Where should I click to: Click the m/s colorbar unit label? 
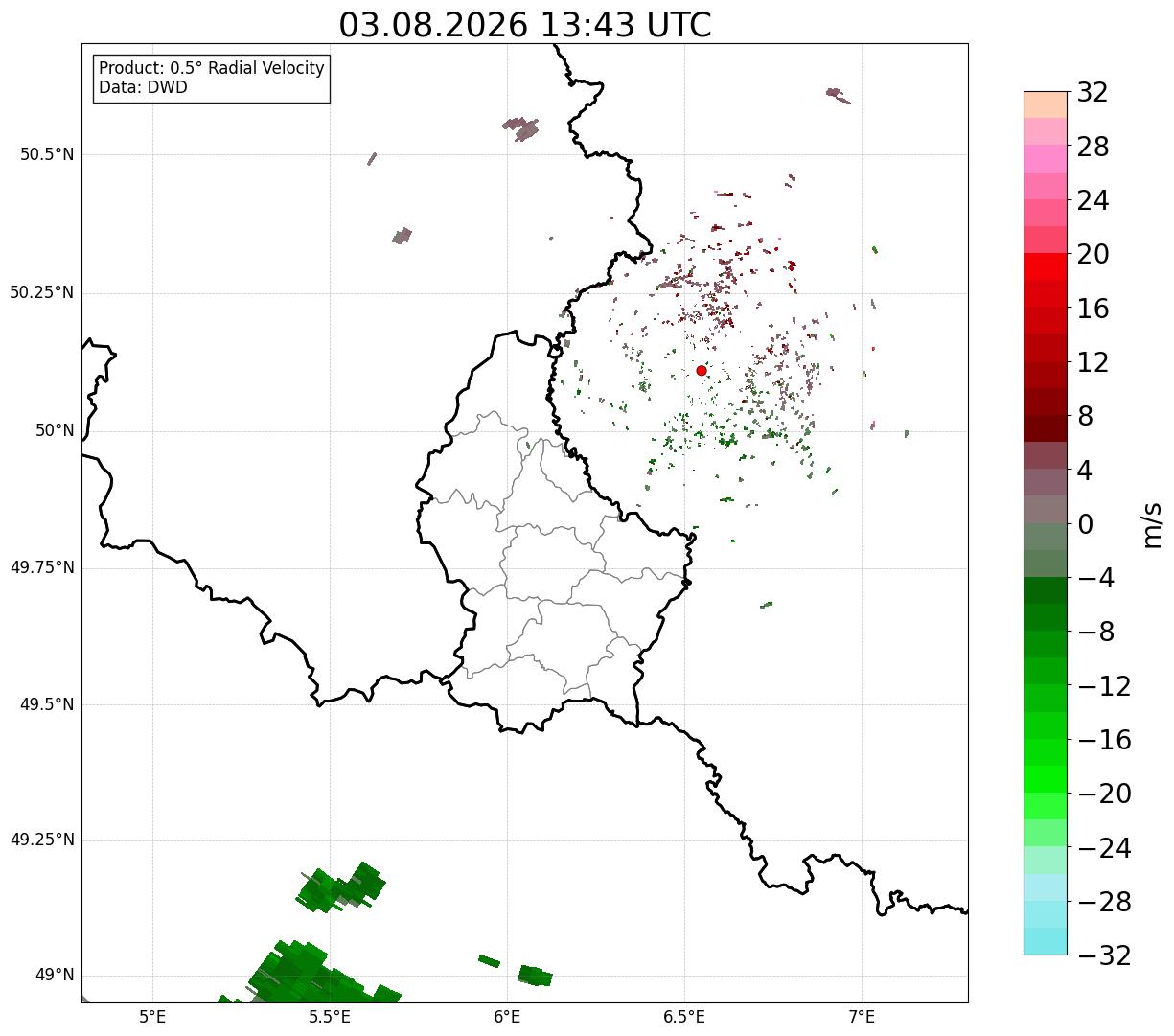tap(1152, 524)
